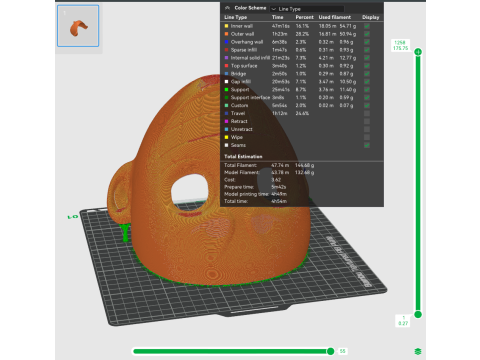Enable Wipe display checkbox
The image size is (480, 360).
[367, 137]
